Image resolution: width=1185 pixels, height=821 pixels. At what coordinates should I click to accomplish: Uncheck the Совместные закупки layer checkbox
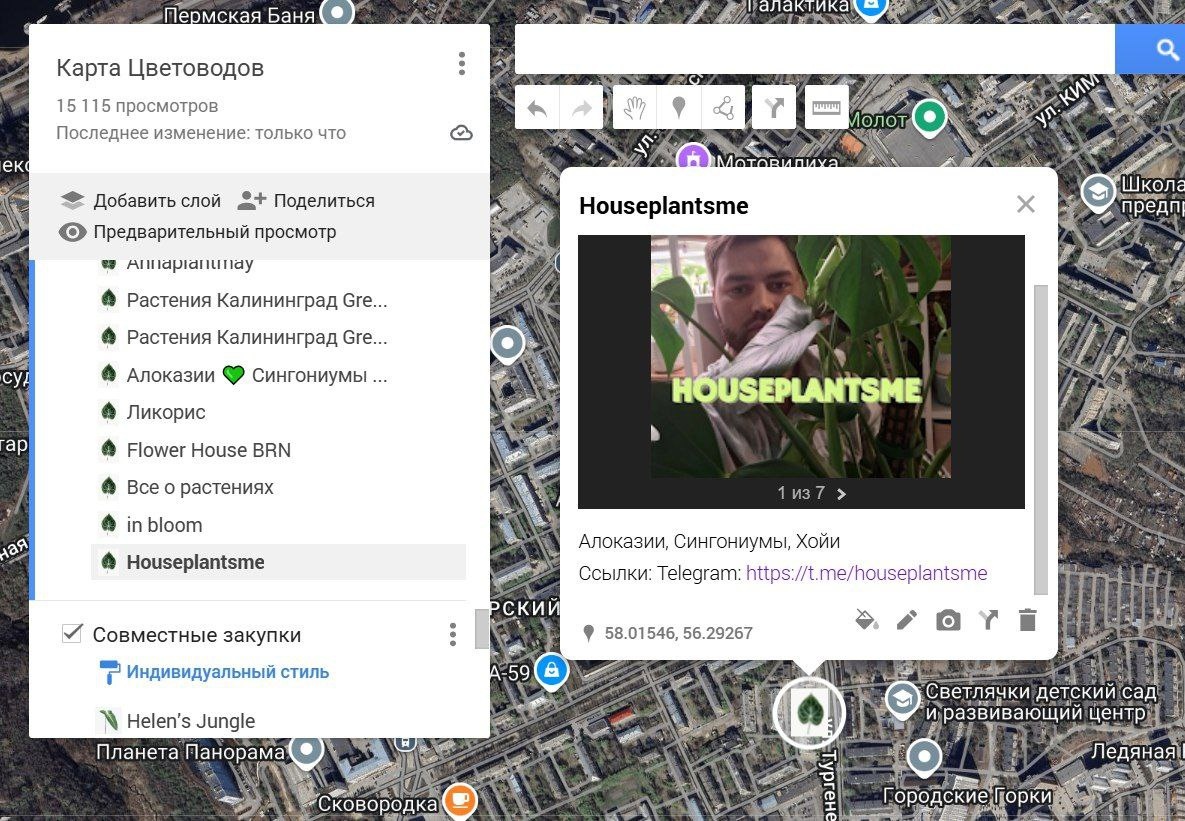click(72, 633)
